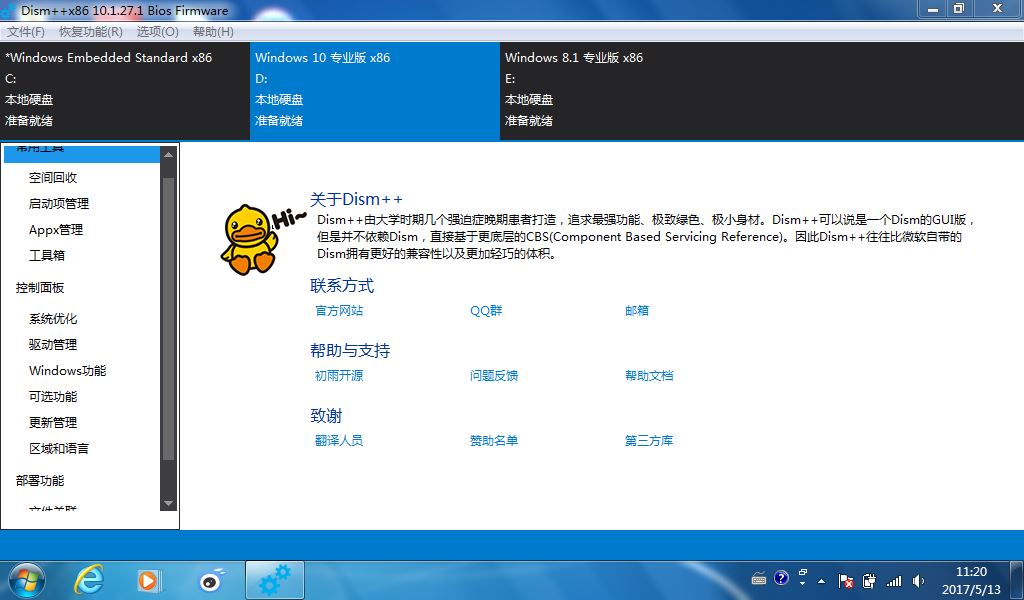The height and width of the screenshot is (600, 1024).
Task: Click the 关于Dism++ heading
Action: coord(356,199)
